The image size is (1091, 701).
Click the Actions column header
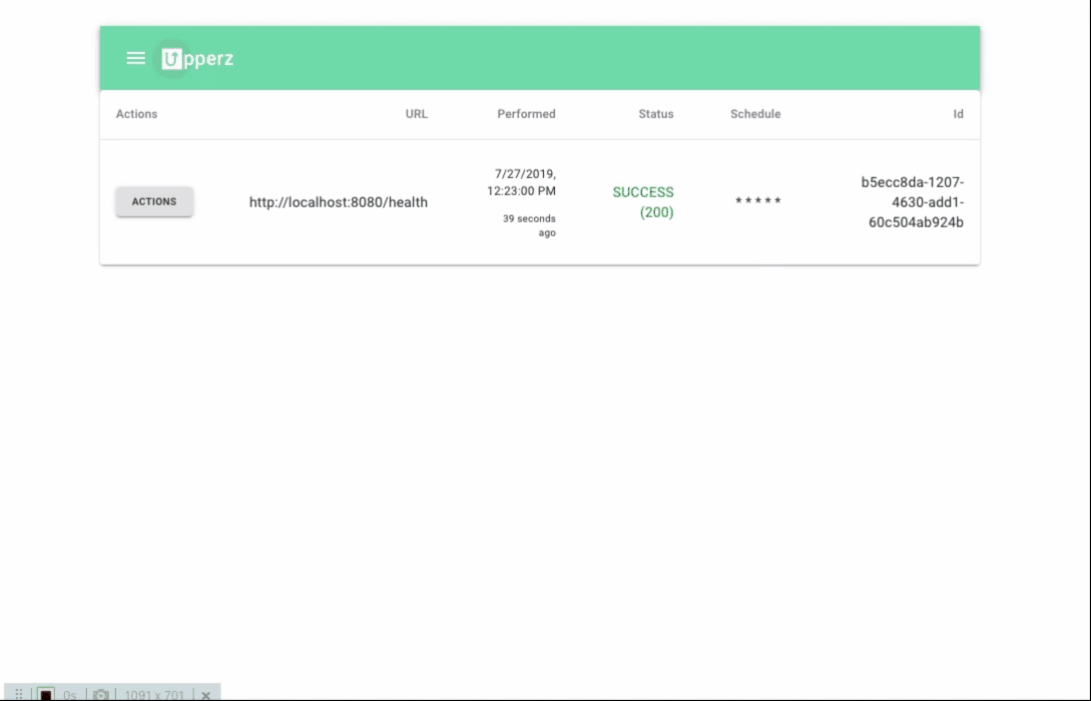tap(136, 114)
